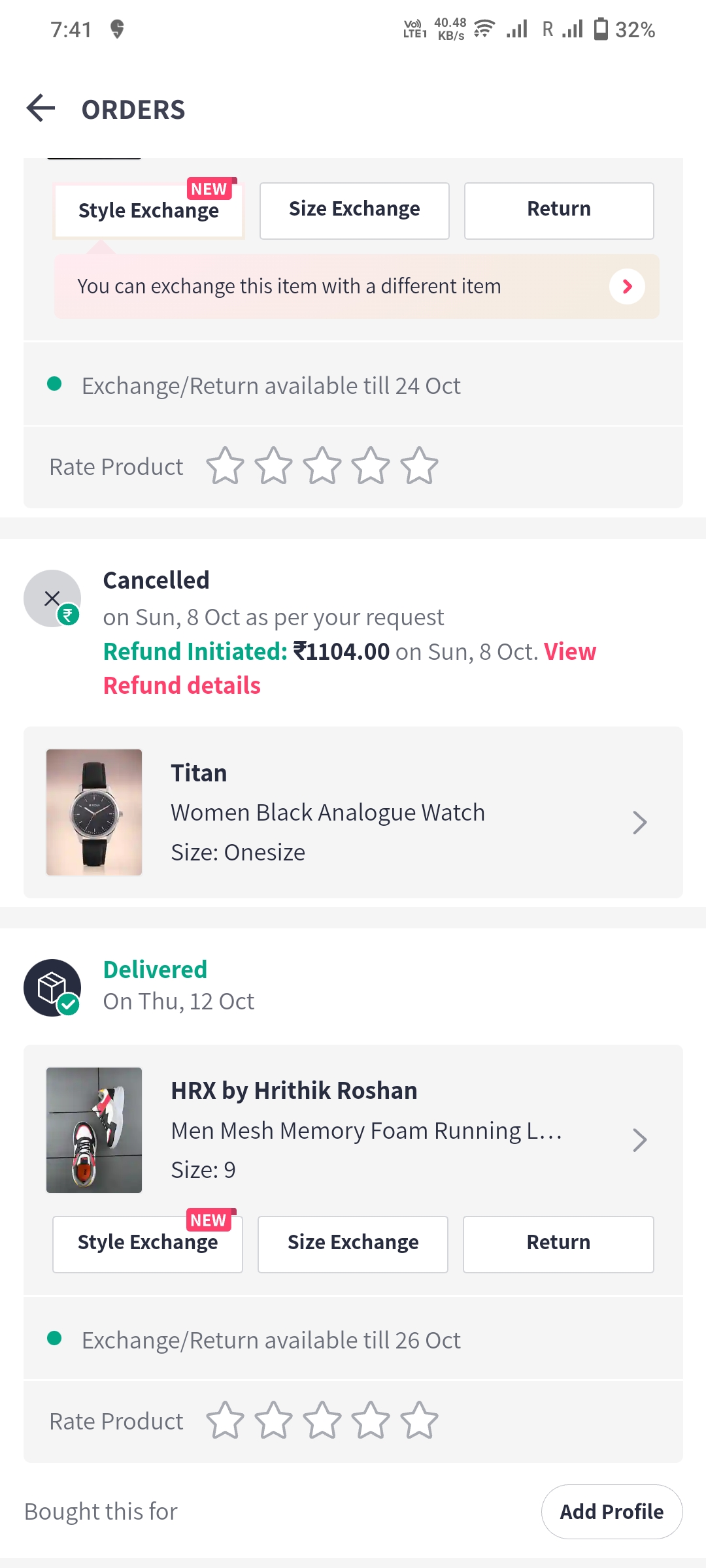
Task: Open the Titan watch product thumbnail
Action: click(x=94, y=812)
